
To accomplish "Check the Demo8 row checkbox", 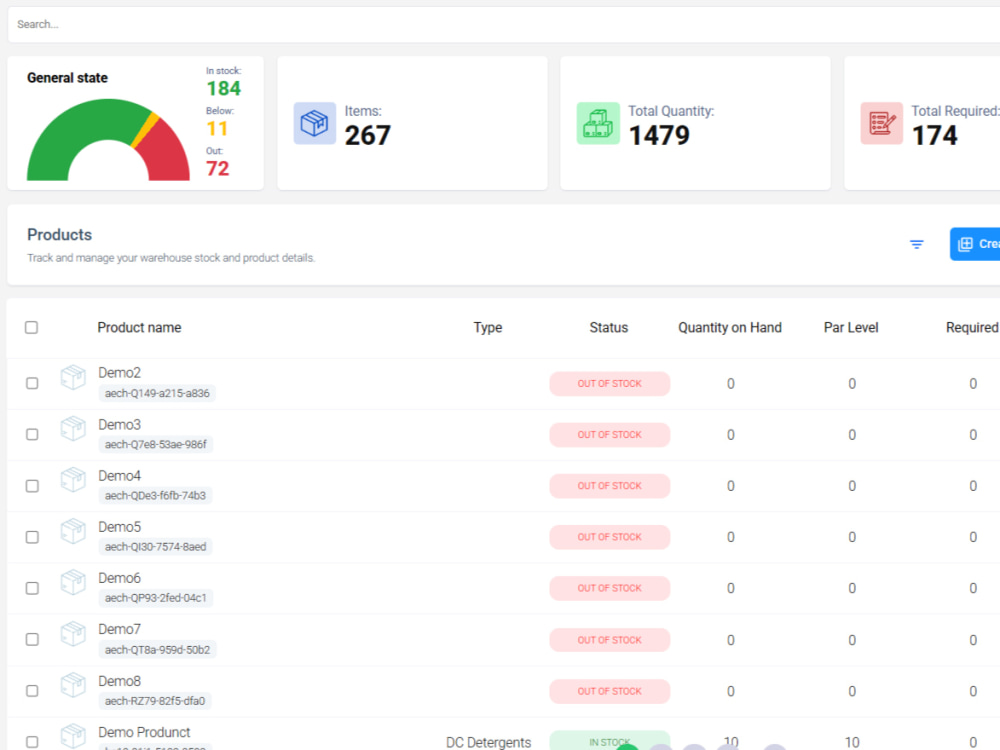I will [32, 691].
